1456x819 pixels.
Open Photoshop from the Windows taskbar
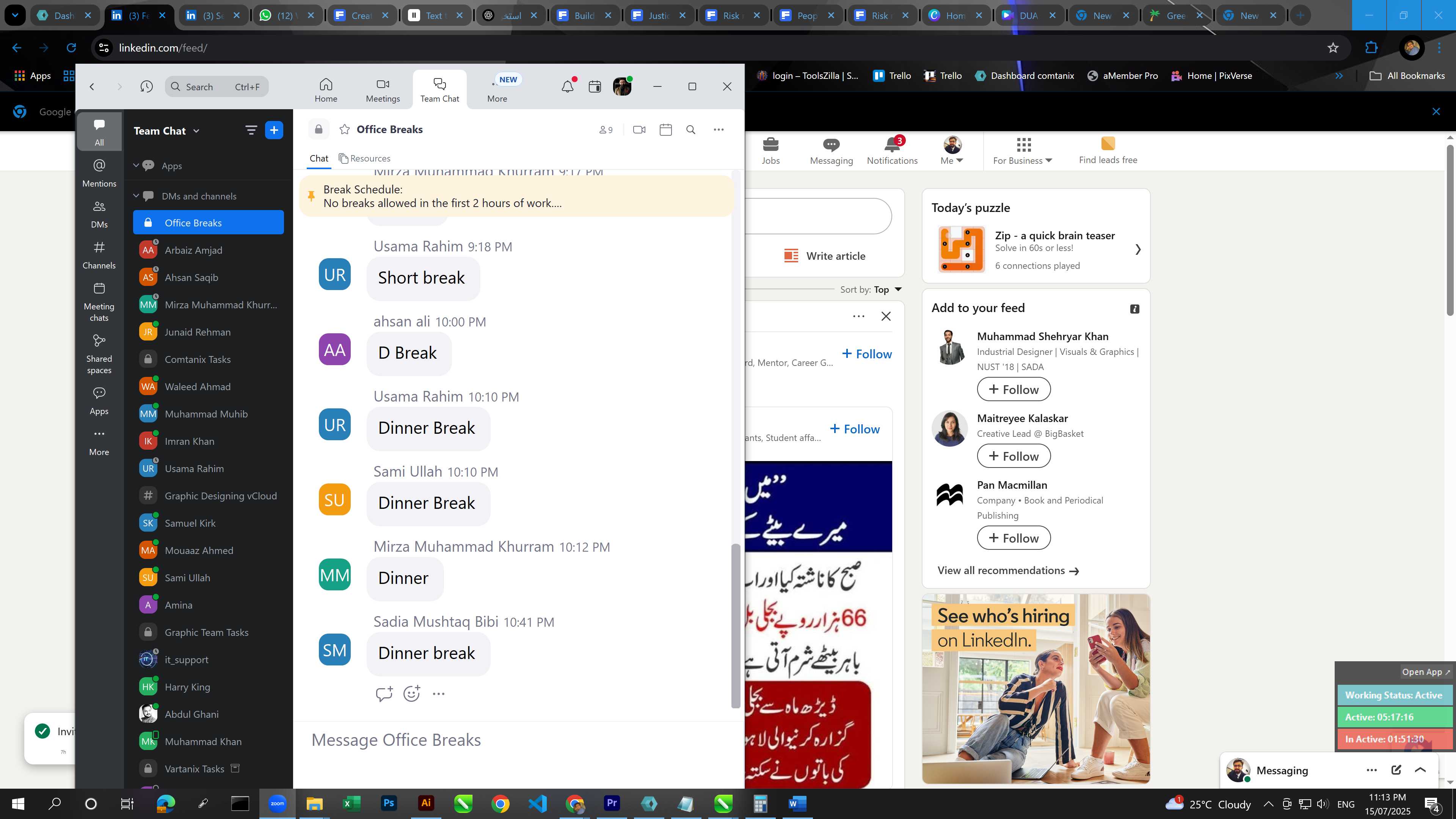click(x=388, y=804)
